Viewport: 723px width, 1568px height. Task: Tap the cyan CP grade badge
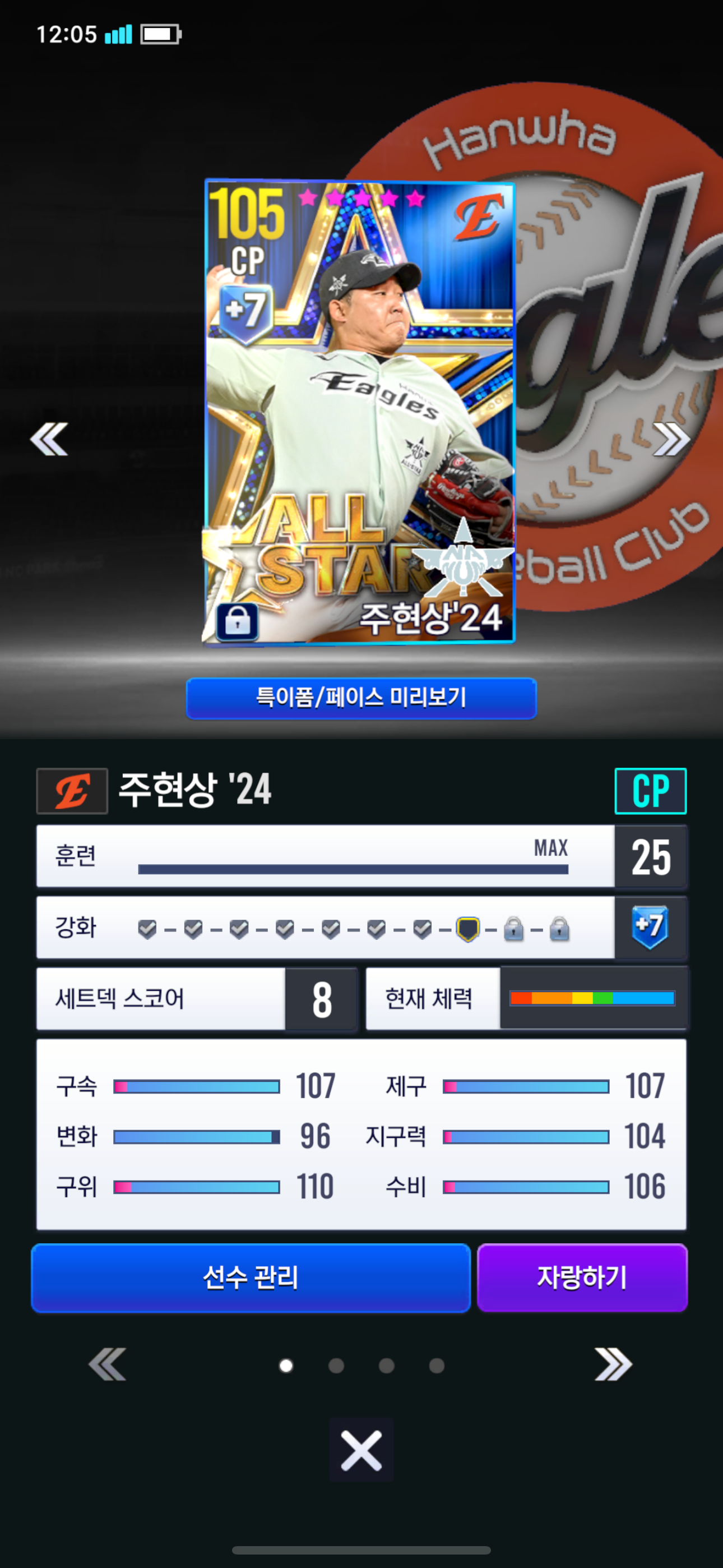tap(651, 791)
